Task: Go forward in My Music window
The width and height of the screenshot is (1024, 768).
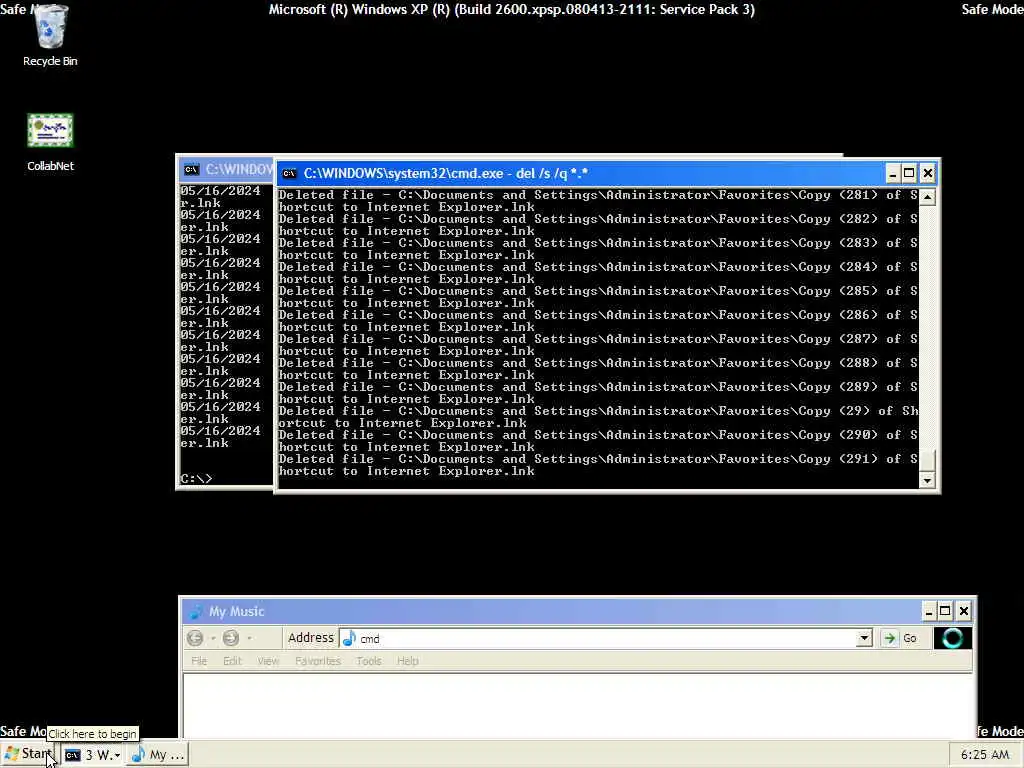Action: (x=231, y=638)
